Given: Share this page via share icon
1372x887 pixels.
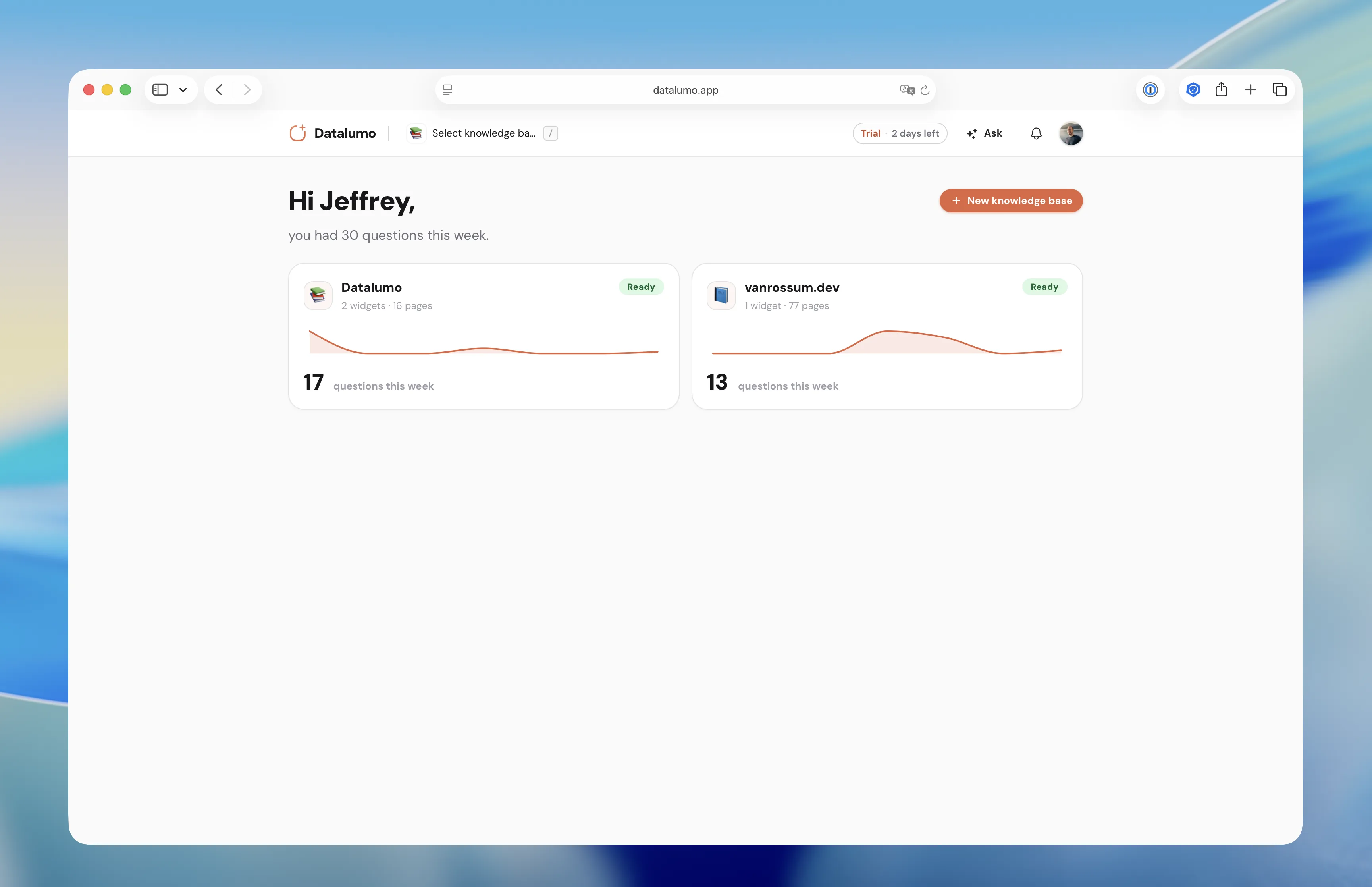Looking at the screenshot, I should 1221,89.
